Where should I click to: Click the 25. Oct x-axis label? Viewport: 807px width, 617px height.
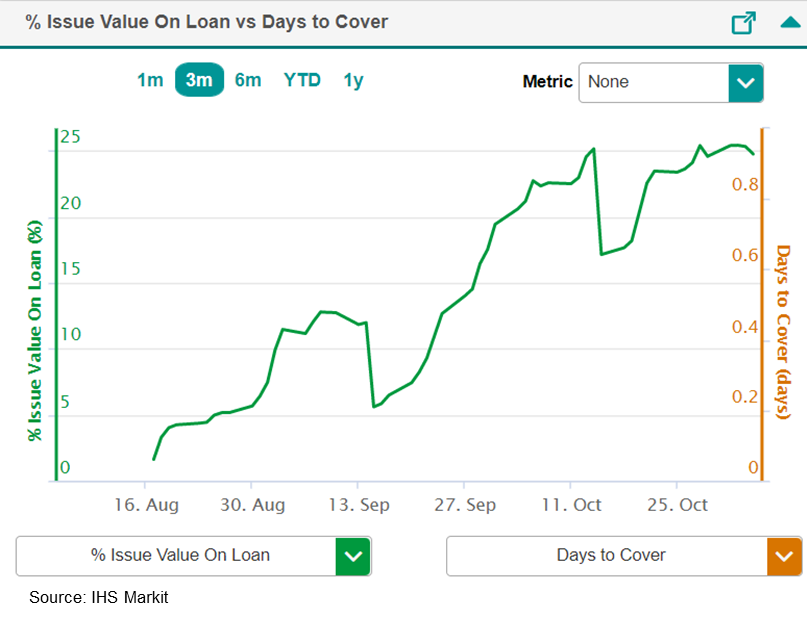(x=676, y=505)
